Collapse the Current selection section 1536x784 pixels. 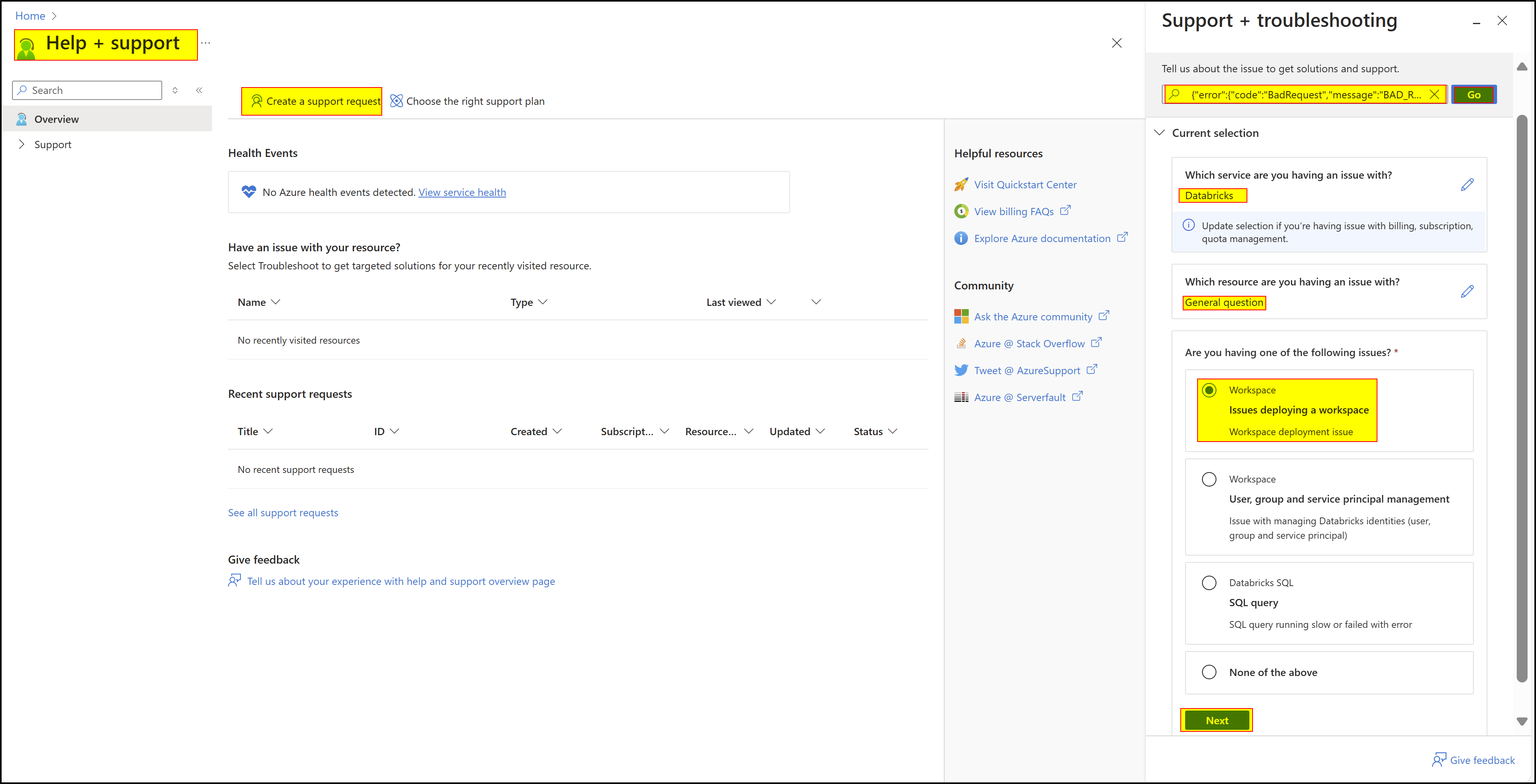tap(1160, 132)
